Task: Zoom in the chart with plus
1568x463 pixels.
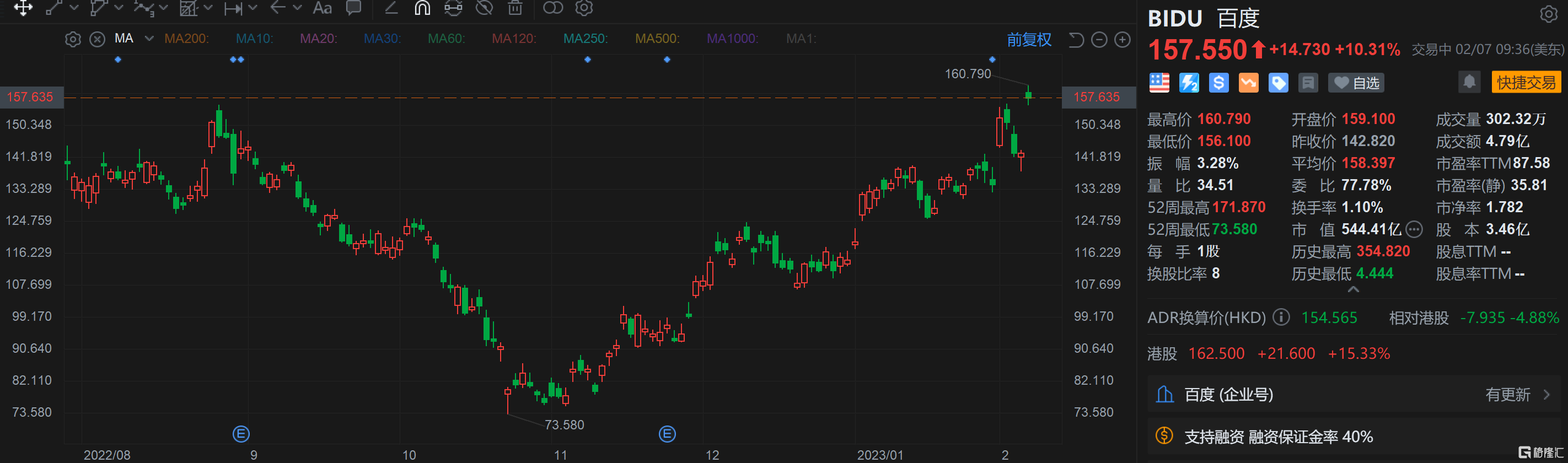Action: click(1123, 40)
